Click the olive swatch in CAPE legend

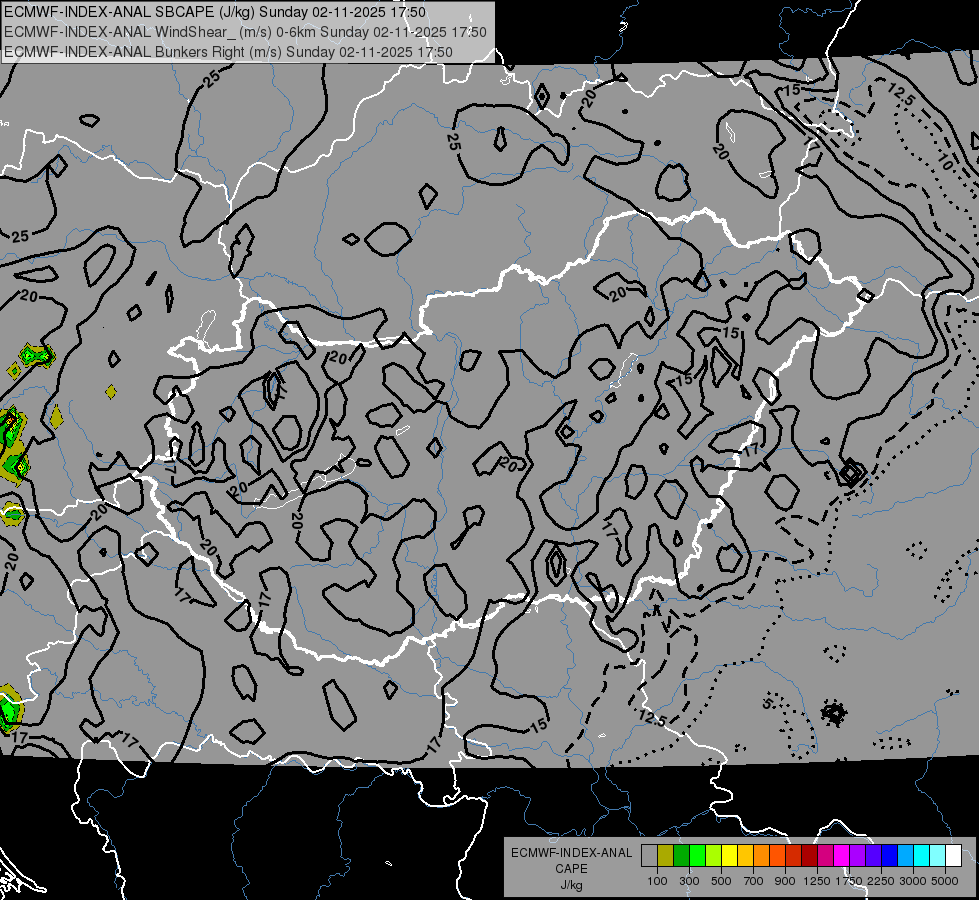666,856
